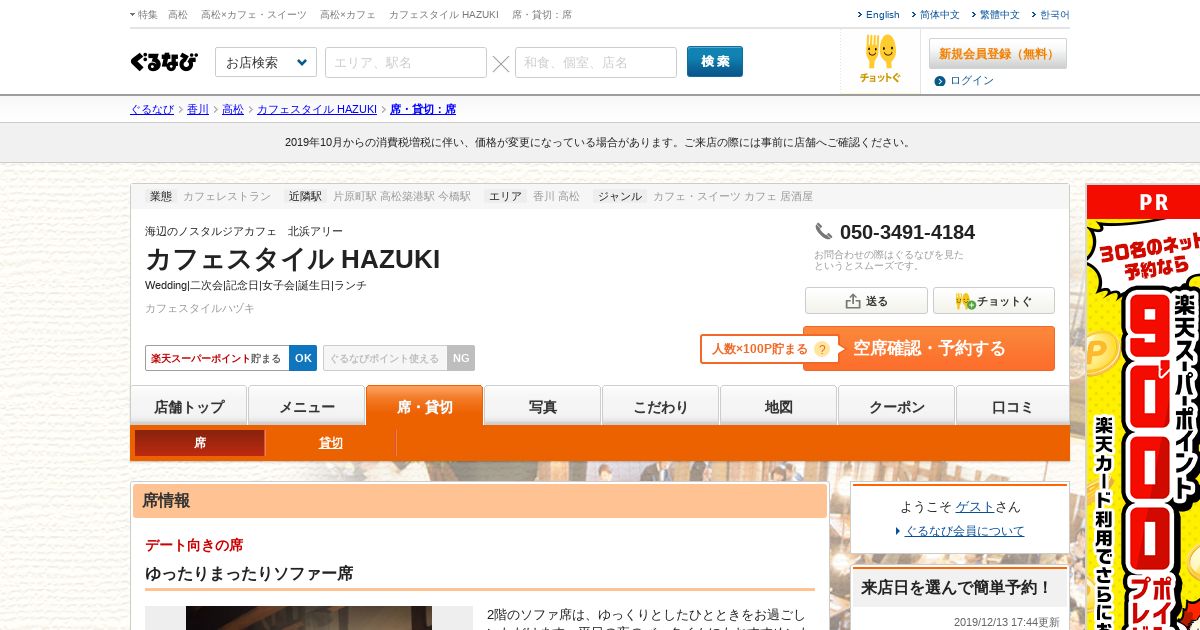Screen dimensions: 1200x630
Task: Open the お店検索 dropdown
Action: [x=266, y=62]
